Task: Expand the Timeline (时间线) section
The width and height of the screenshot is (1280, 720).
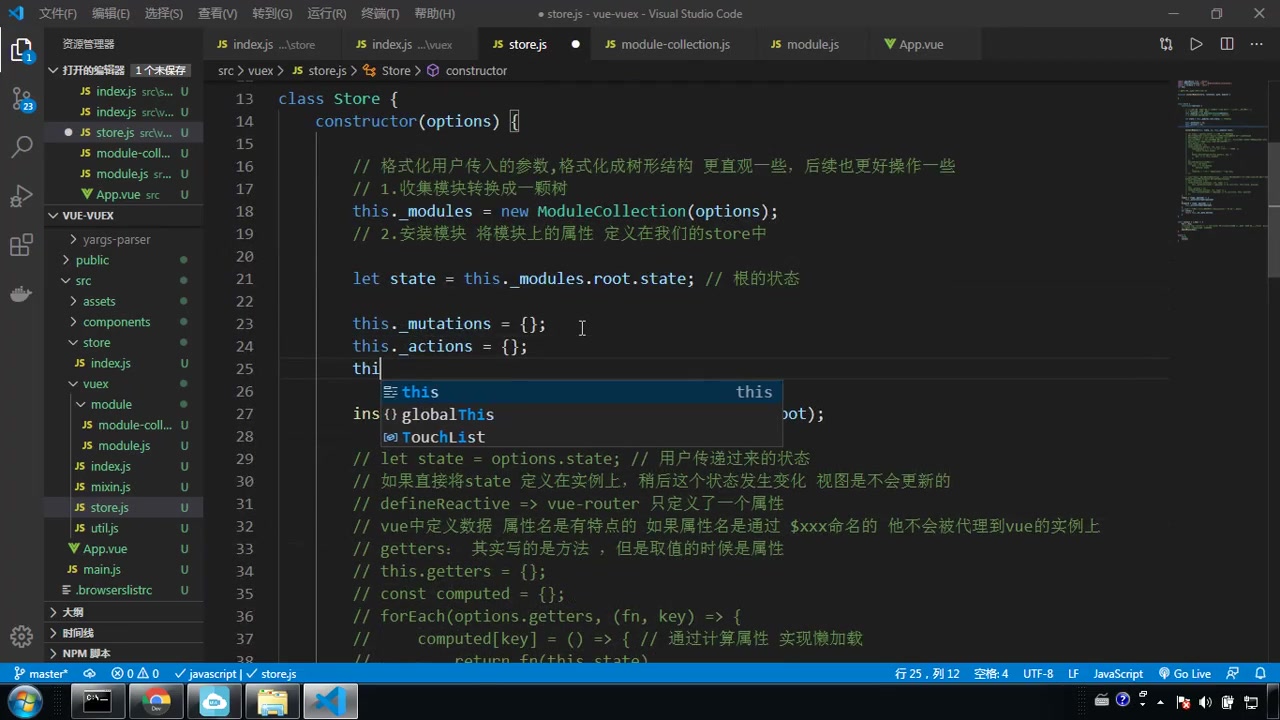Action: 125,633
